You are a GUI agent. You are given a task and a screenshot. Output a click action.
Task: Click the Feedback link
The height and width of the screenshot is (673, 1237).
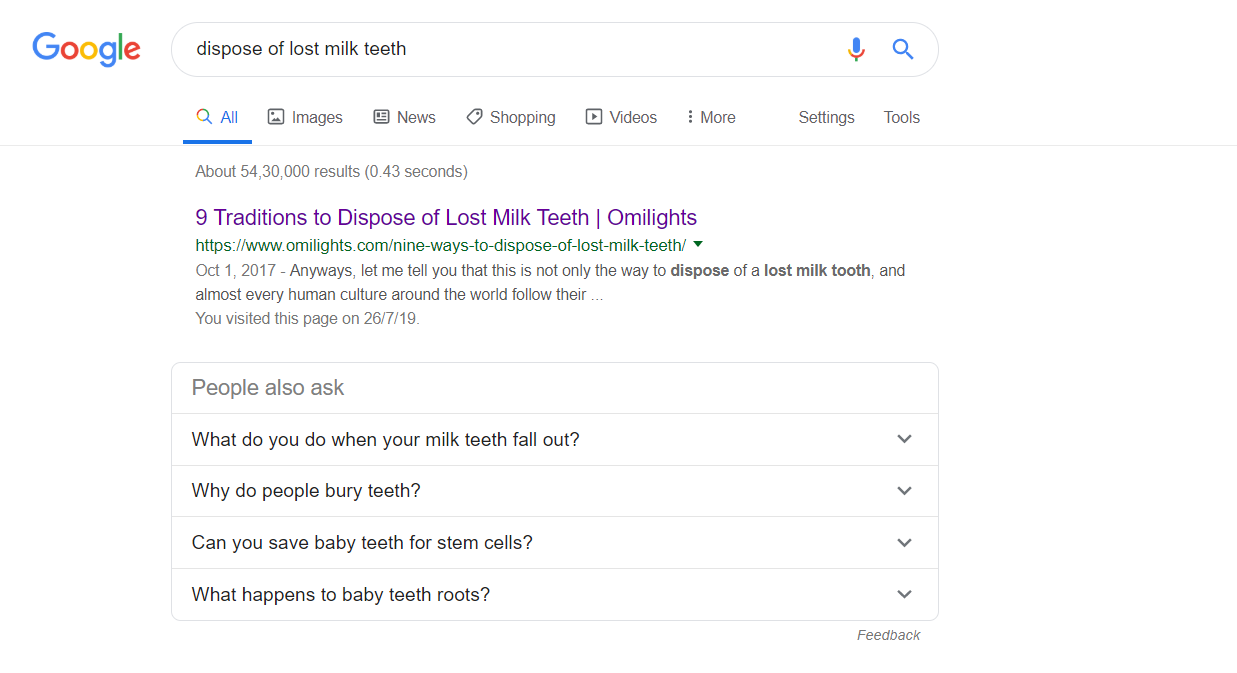click(888, 635)
